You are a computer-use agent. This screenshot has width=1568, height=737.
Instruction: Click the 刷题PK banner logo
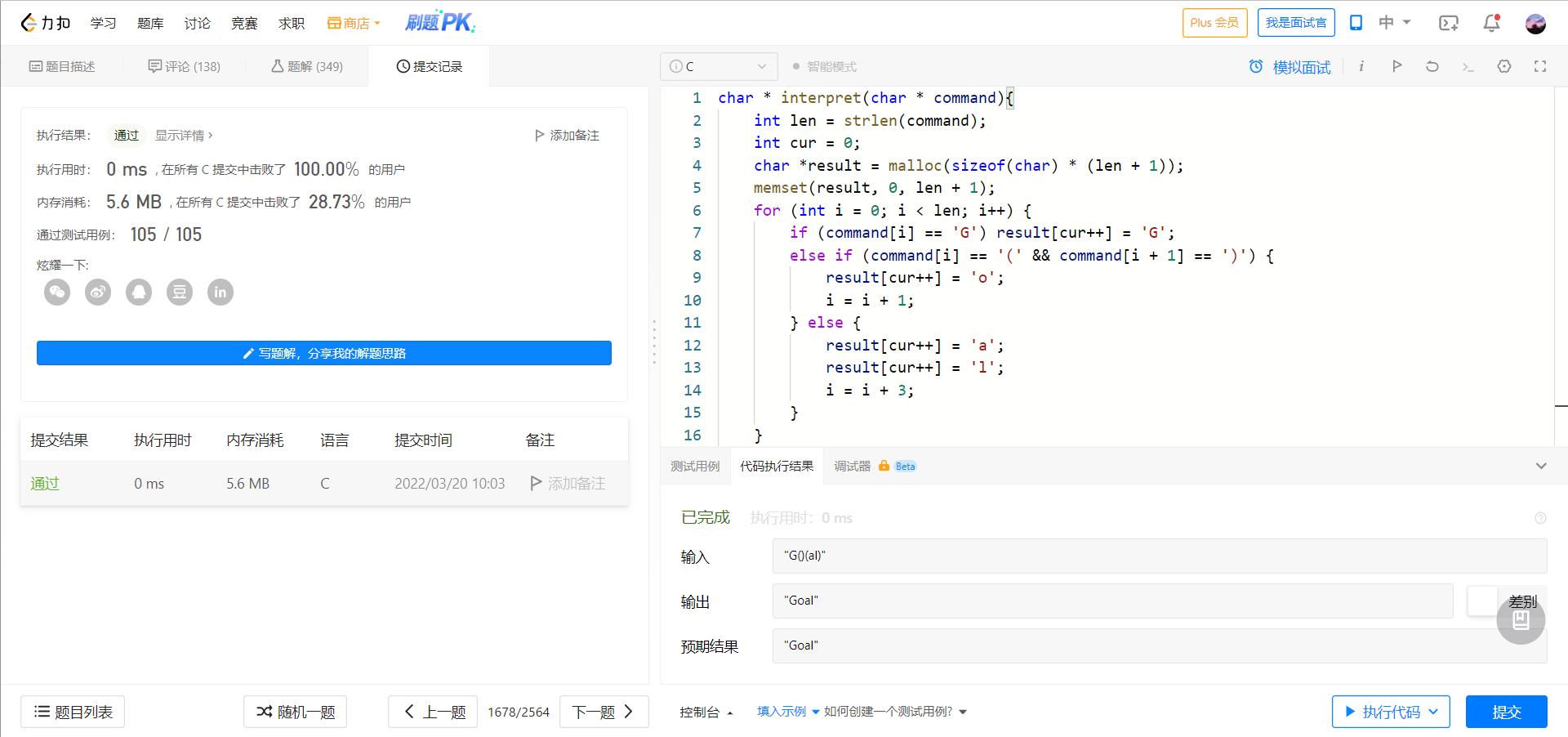(440, 22)
